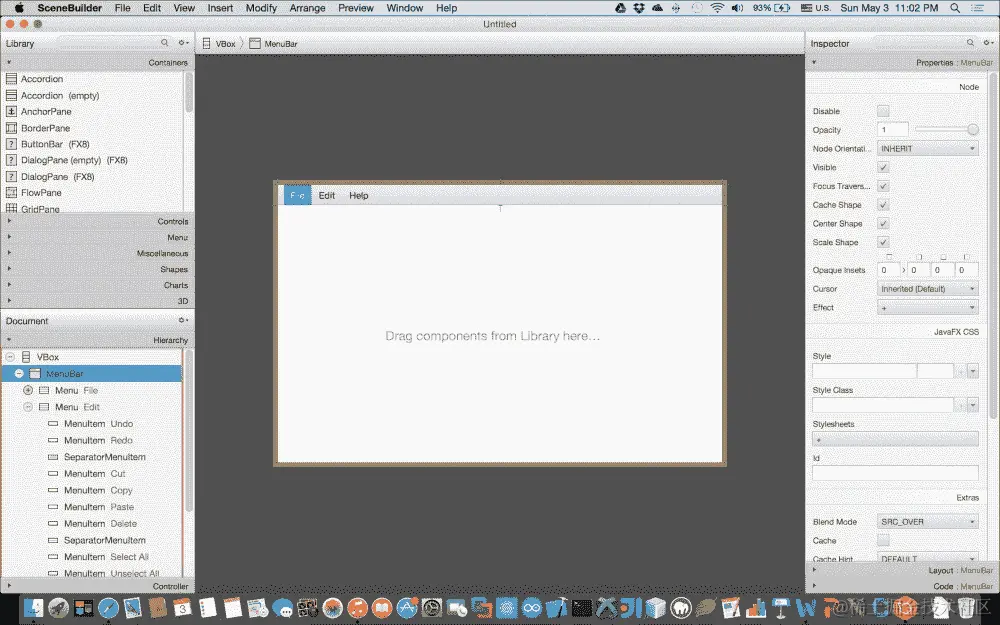Toggle the Scale Shape checkbox

point(883,242)
